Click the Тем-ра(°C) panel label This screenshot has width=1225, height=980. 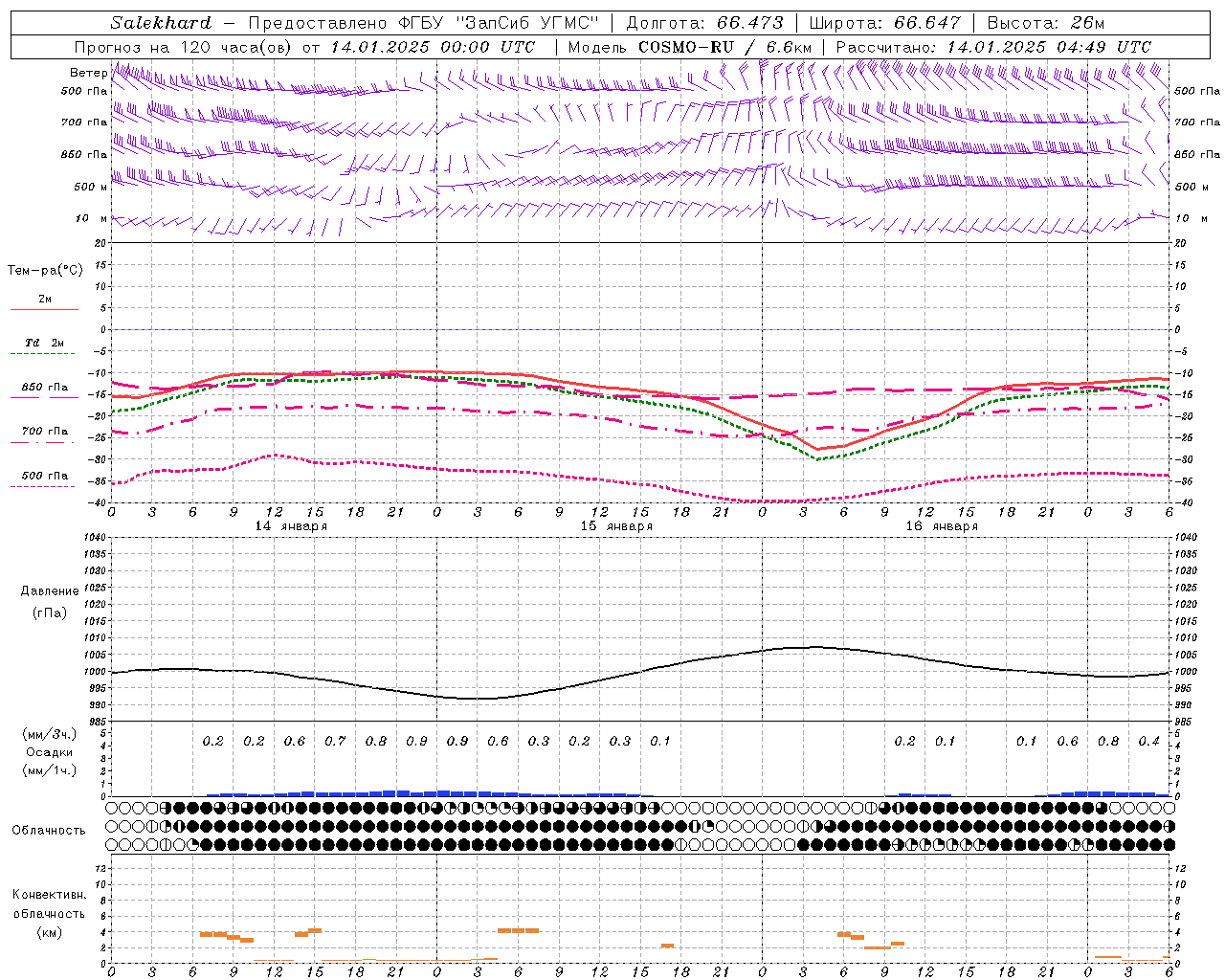coord(45,270)
